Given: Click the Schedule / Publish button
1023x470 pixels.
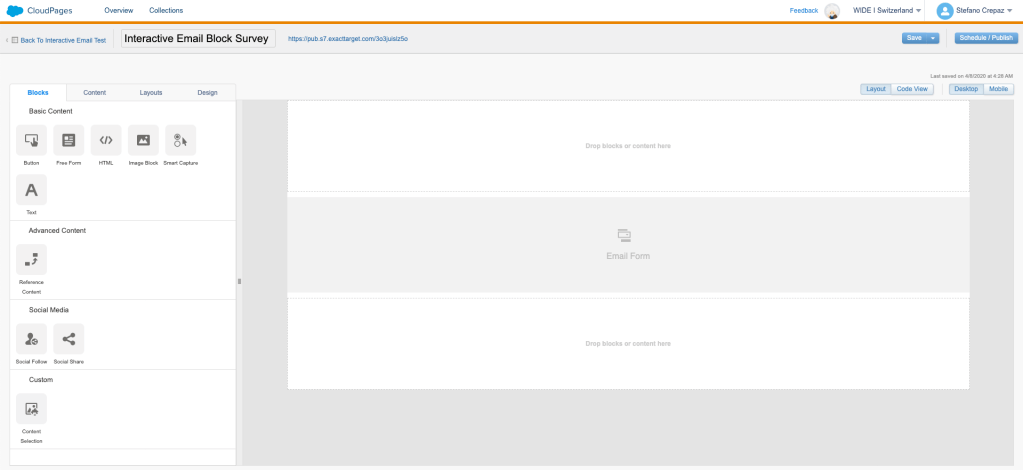Looking at the screenshot, I should pyautogui.click(x=985, y=38).
